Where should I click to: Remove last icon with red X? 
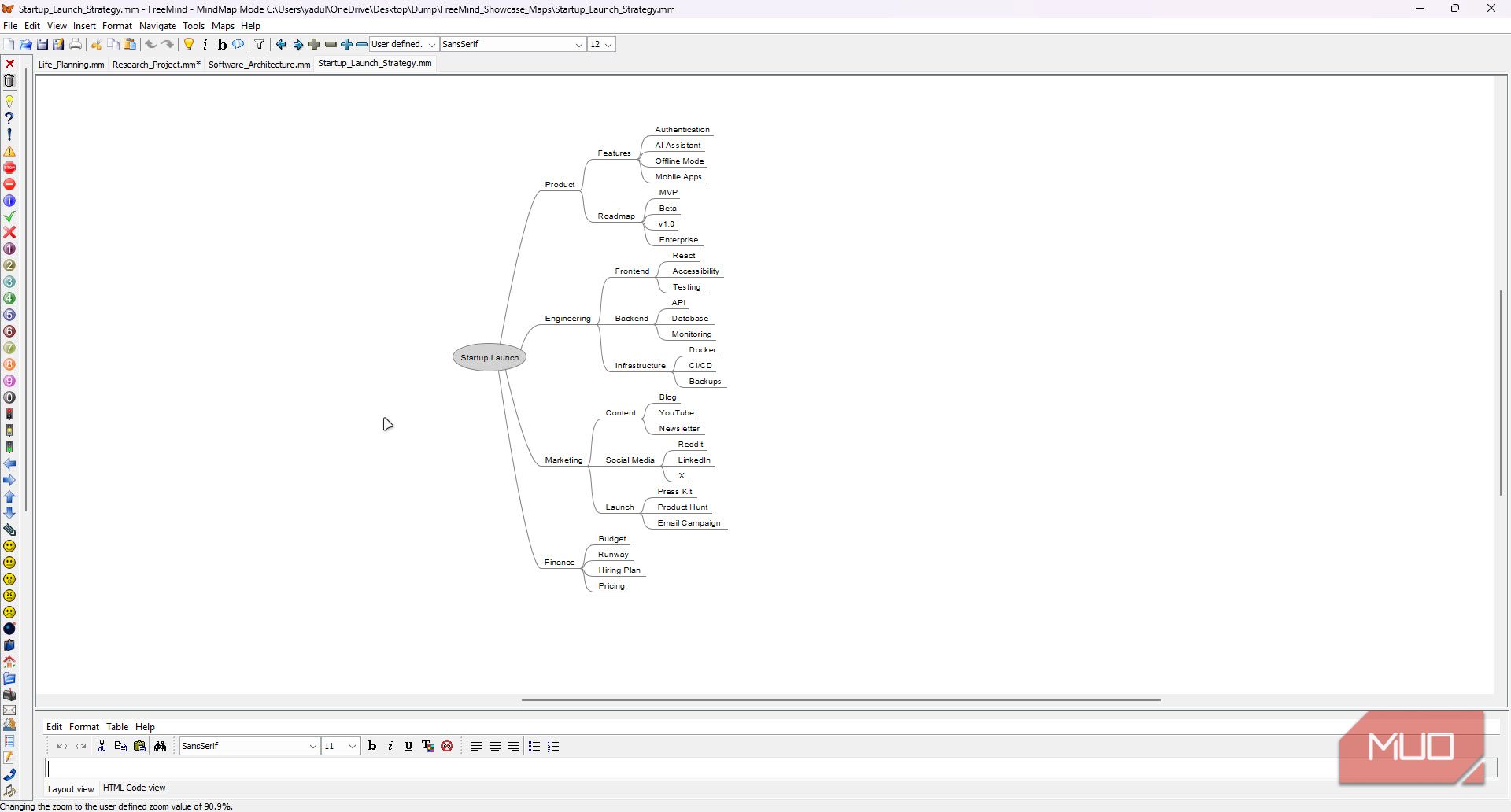(9, 64)
